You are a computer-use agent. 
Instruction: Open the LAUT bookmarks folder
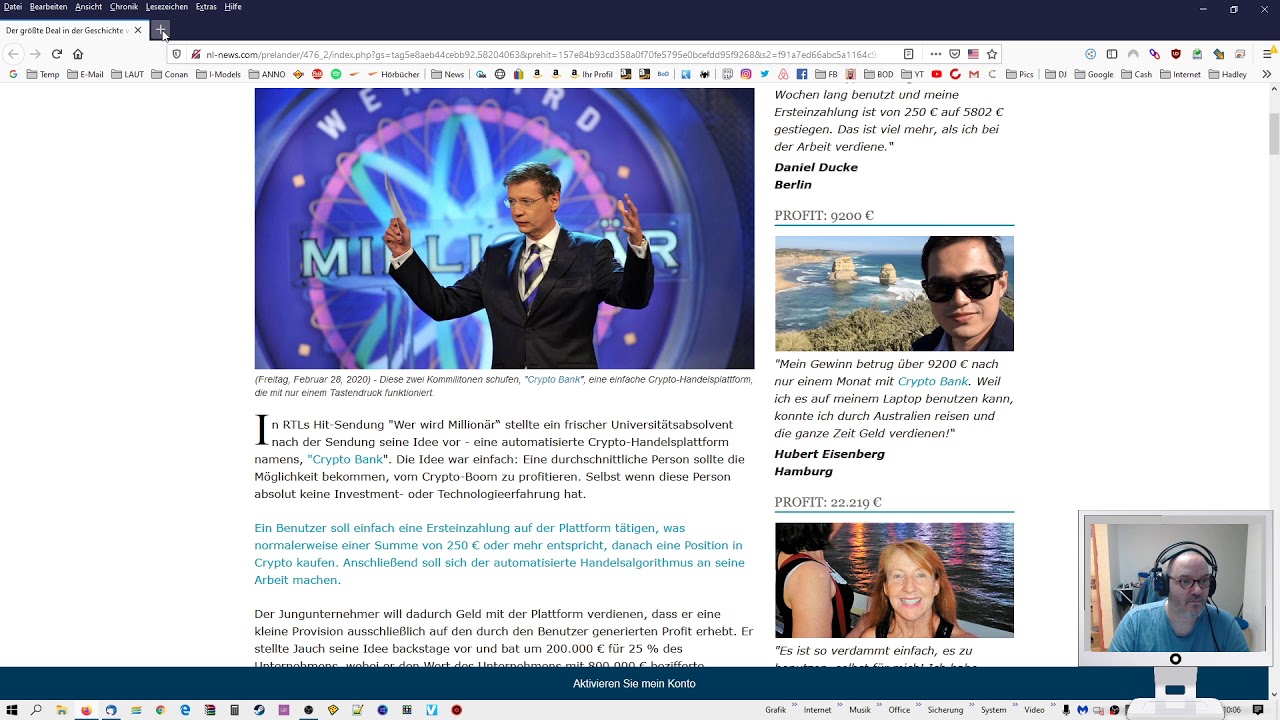coord(127,74)
